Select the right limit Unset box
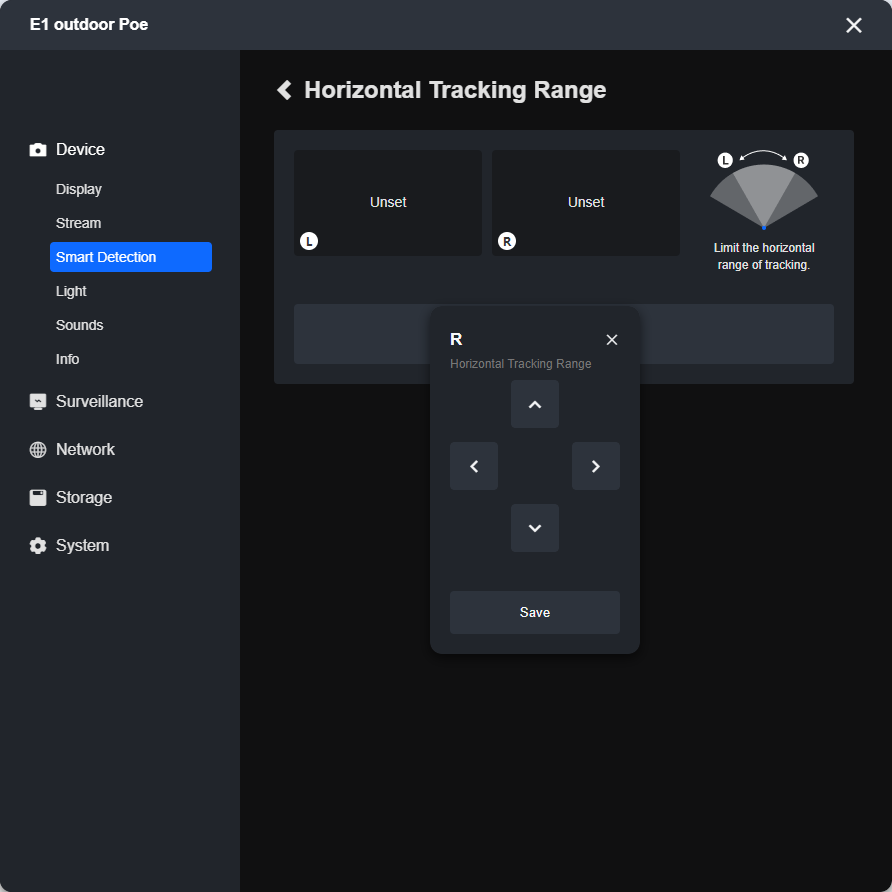The width and height of the screenshot is (892, 892). [x=586, y=203]
